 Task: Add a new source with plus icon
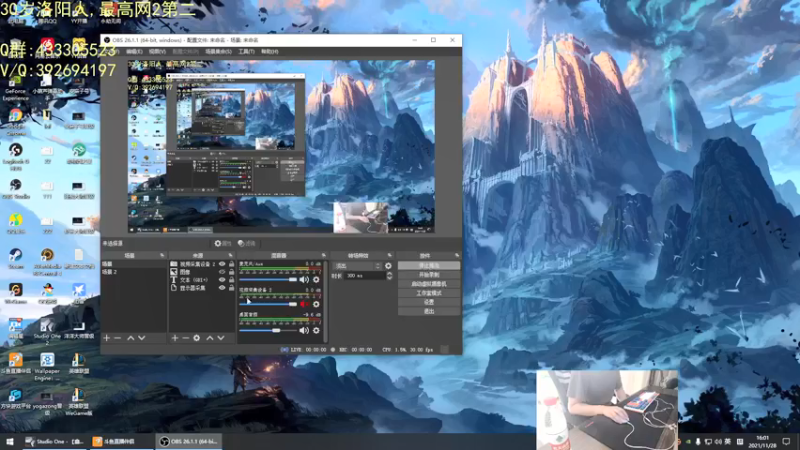pyautogui.click(x=174, y=338)
